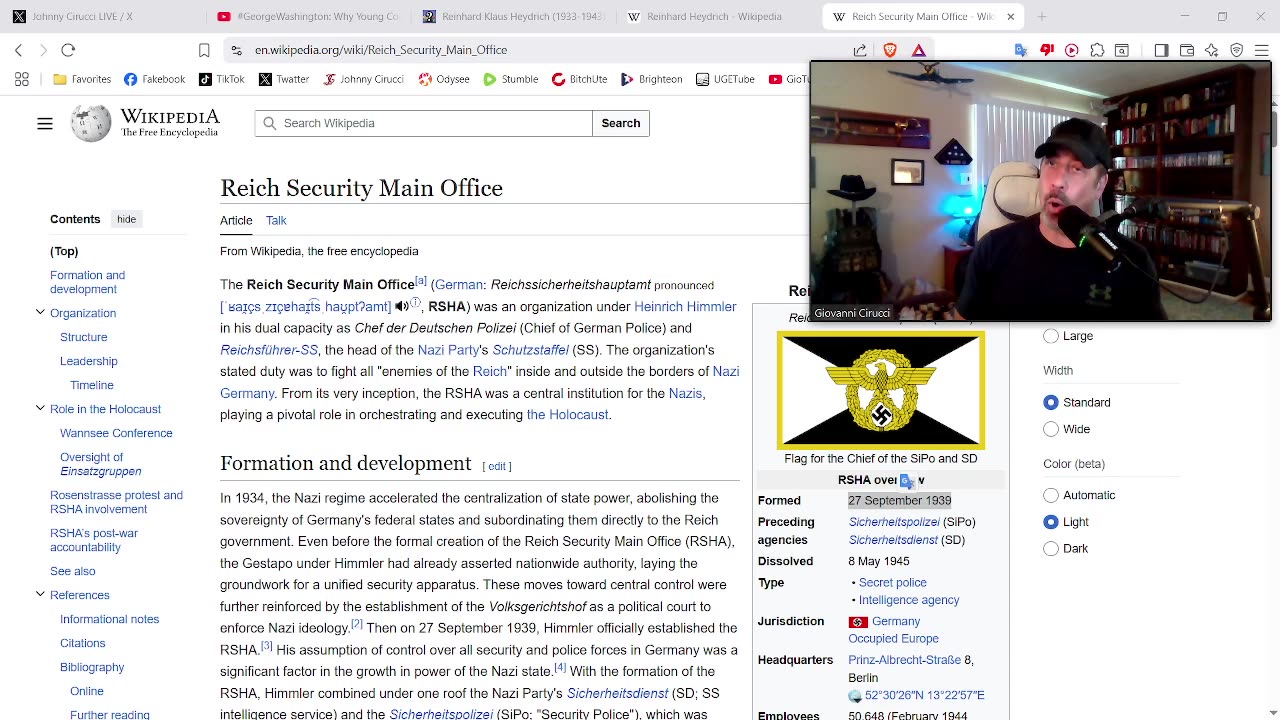This screenshot has width=1280, height=720.
Task: Select Automatic color radio button
Action: 1051,495
